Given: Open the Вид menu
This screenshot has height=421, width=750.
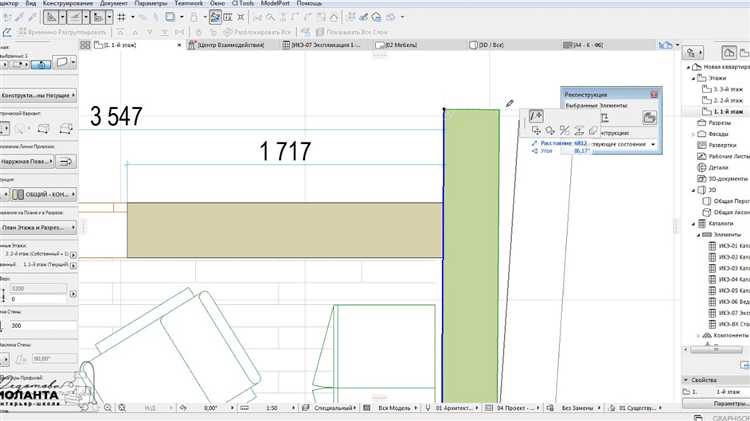Looking at the screenshot, I should 31,3.
